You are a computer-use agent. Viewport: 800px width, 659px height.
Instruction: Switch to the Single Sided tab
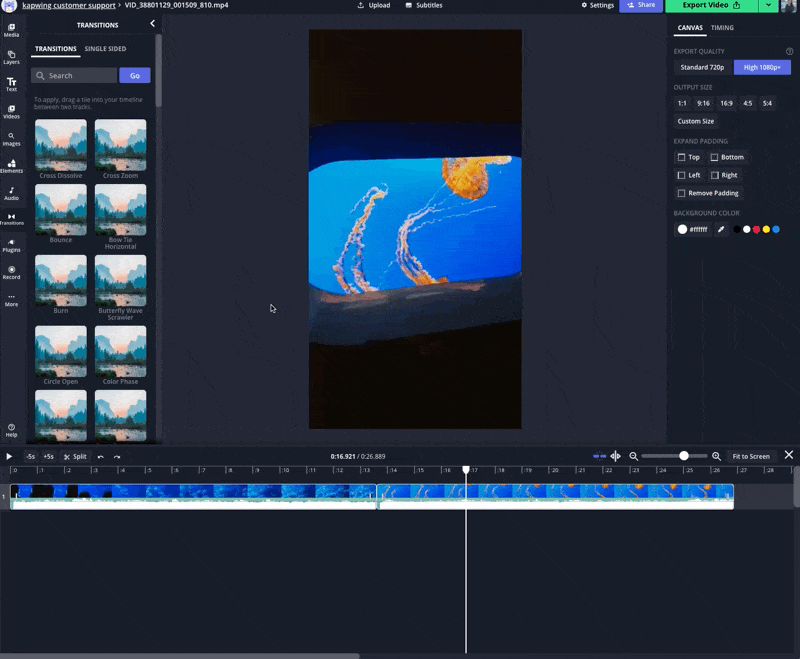click(x=105, y=48)
